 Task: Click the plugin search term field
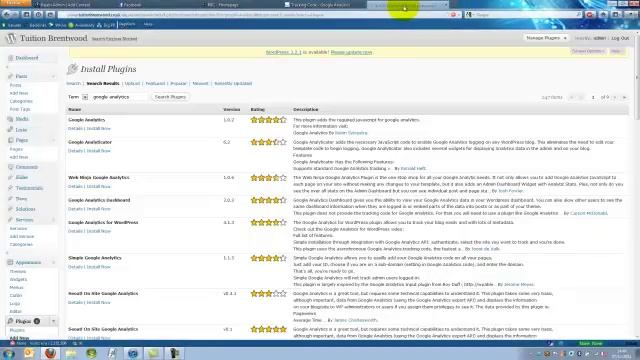119,97
